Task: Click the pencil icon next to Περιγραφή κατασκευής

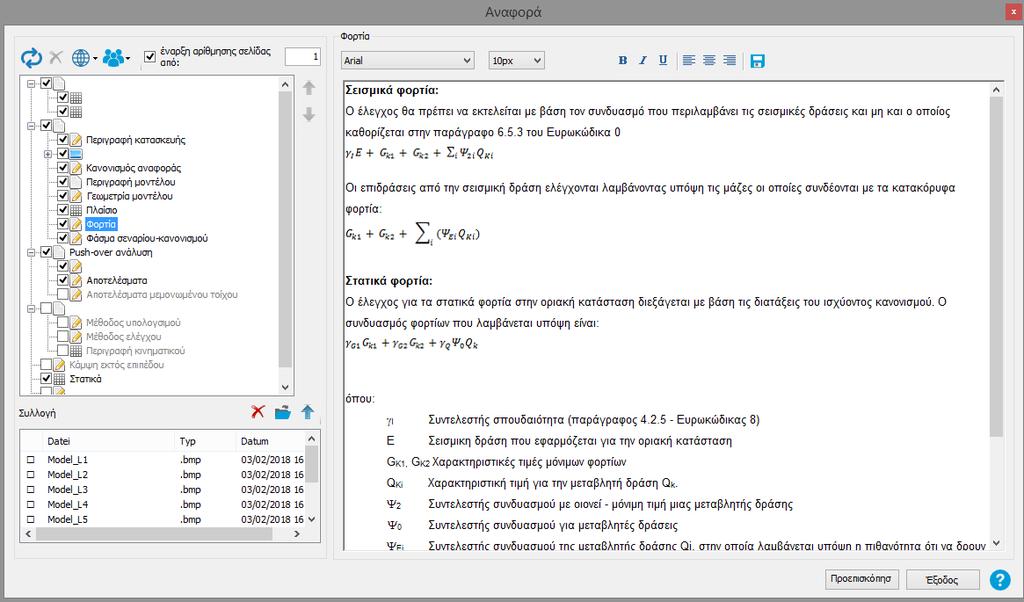Action: (76, 140)
